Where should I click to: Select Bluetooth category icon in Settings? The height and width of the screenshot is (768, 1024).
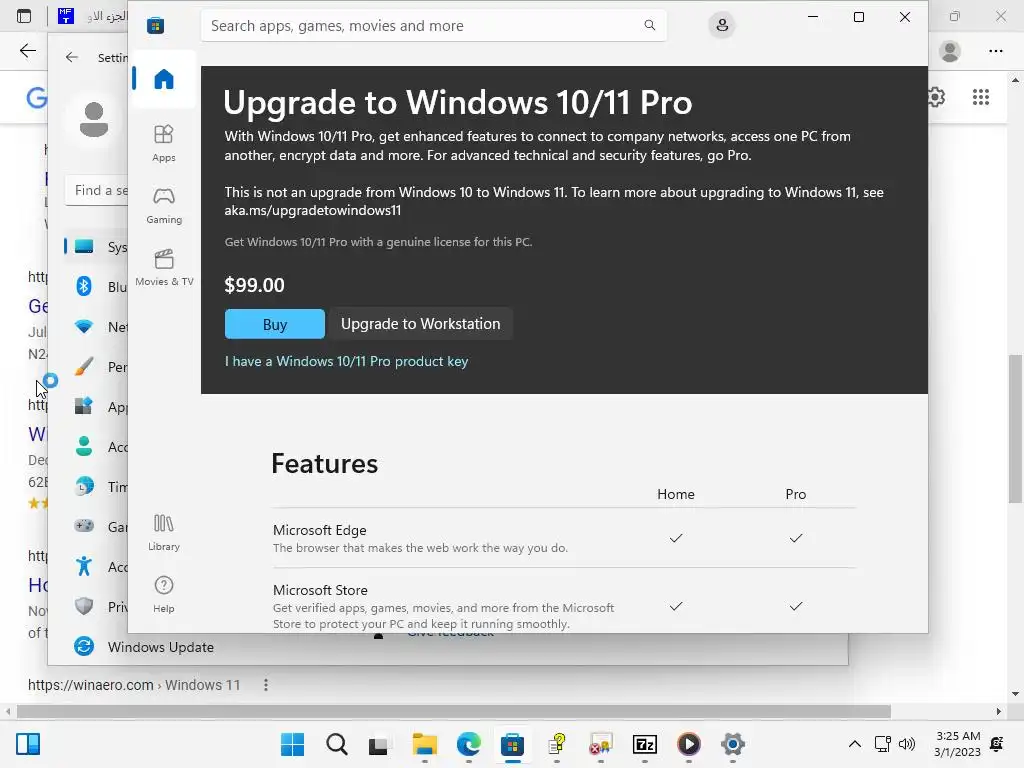coord(84,286)
